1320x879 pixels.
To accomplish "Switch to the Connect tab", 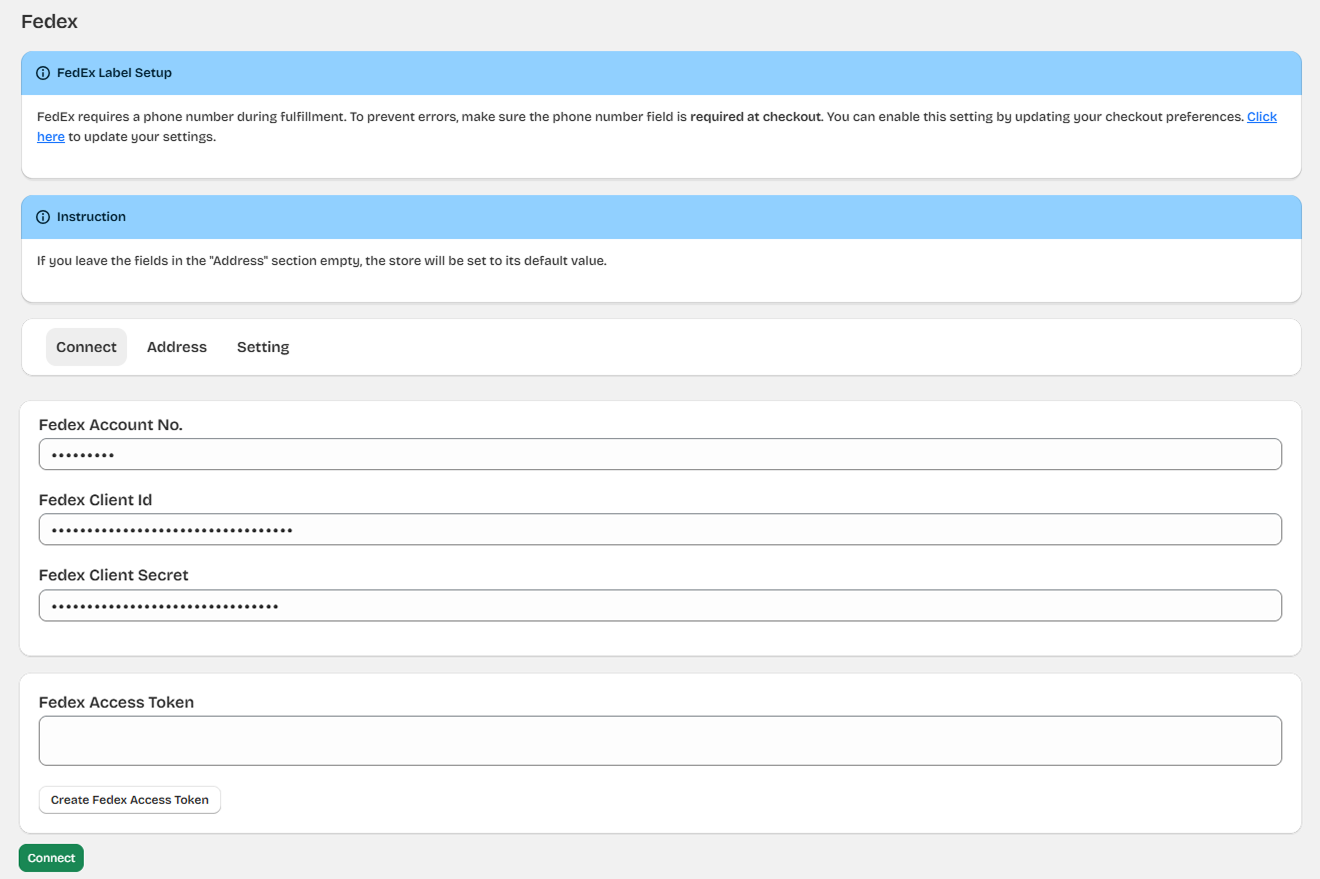I will pos(86,347).
